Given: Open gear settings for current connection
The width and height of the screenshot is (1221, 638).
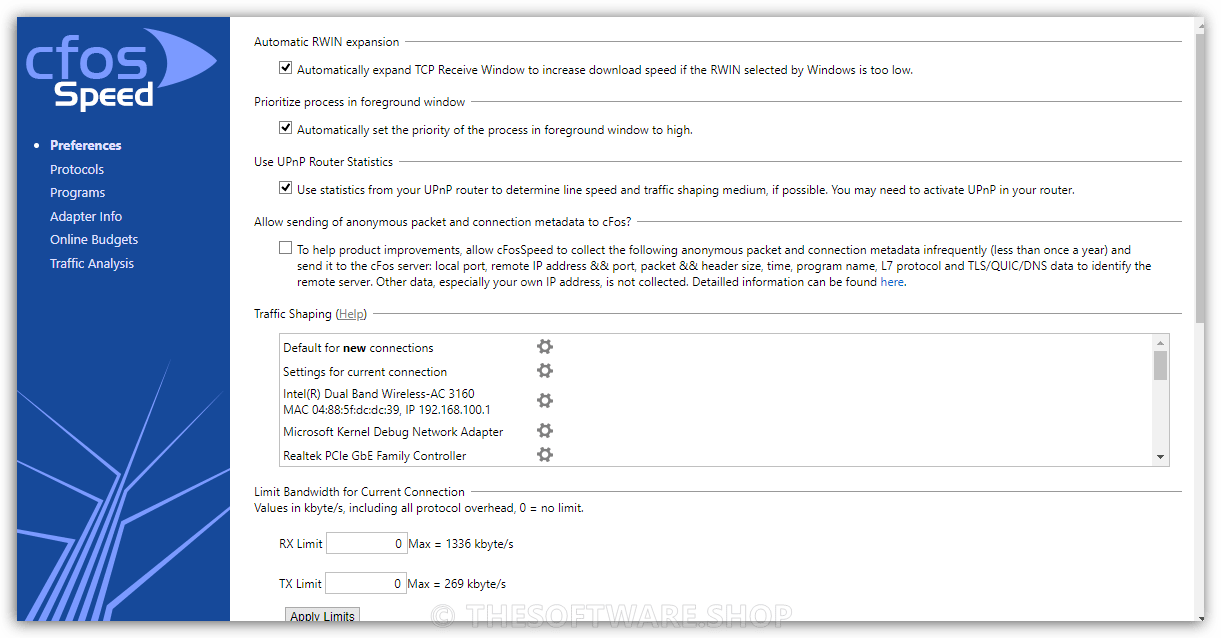Looking at the screenshot, I should point(544,371).
